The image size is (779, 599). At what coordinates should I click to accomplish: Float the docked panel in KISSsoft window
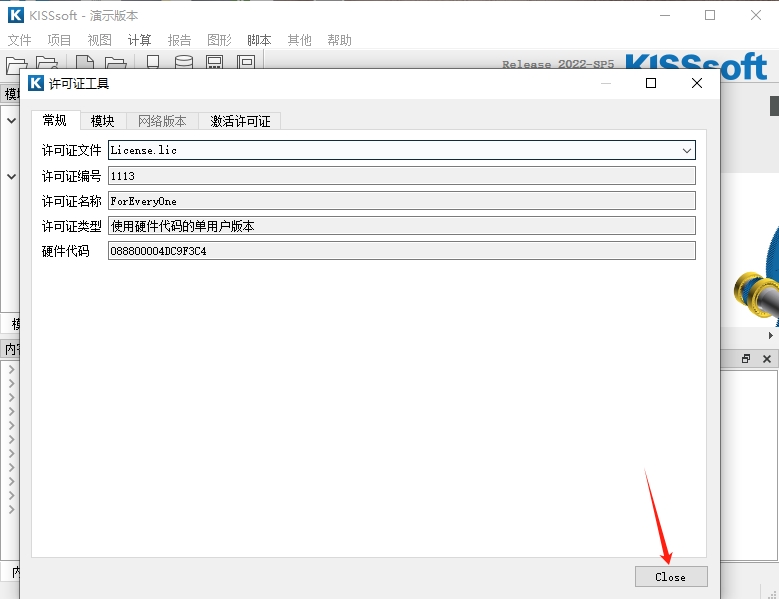pyautogui.click(x=746, y=359)
